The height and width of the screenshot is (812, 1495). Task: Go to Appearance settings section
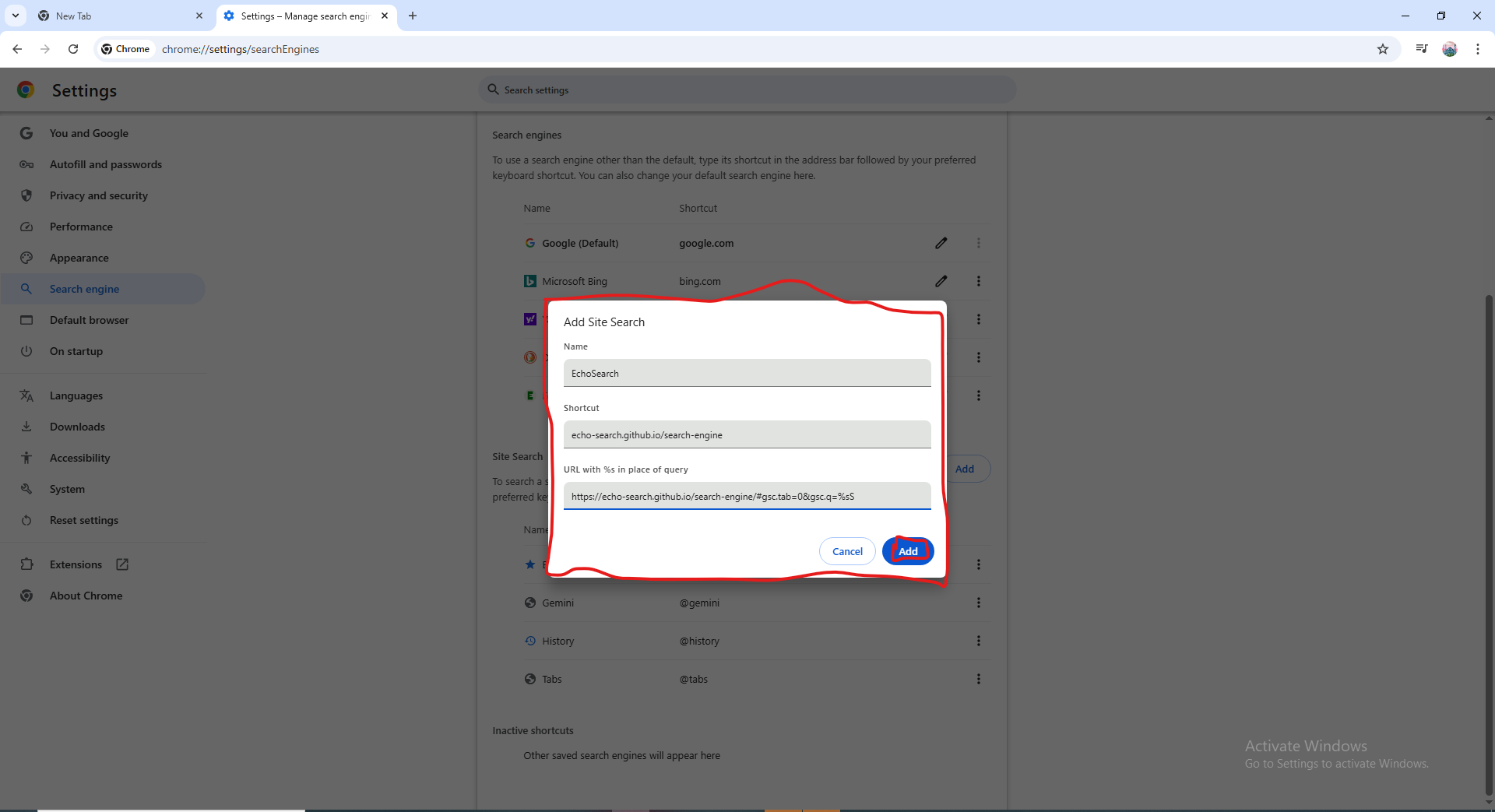[x=79, y=258]
